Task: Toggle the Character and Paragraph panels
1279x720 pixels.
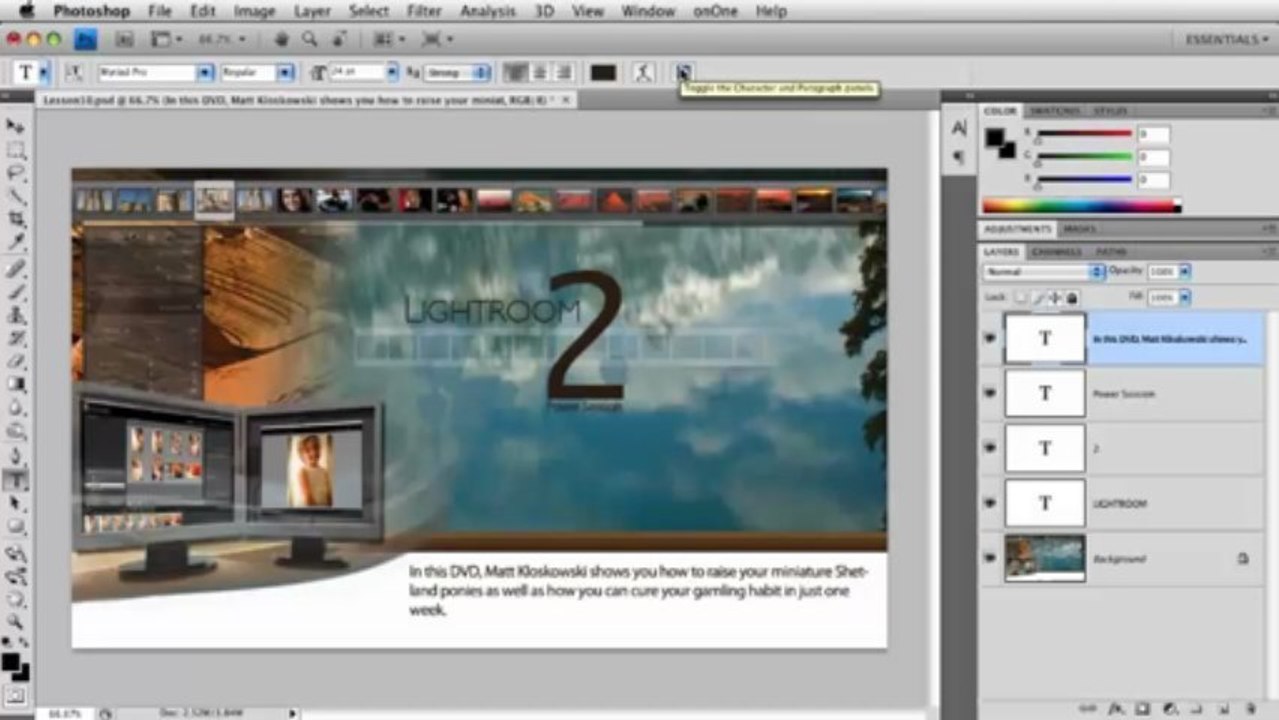Action: click(683, 72)
